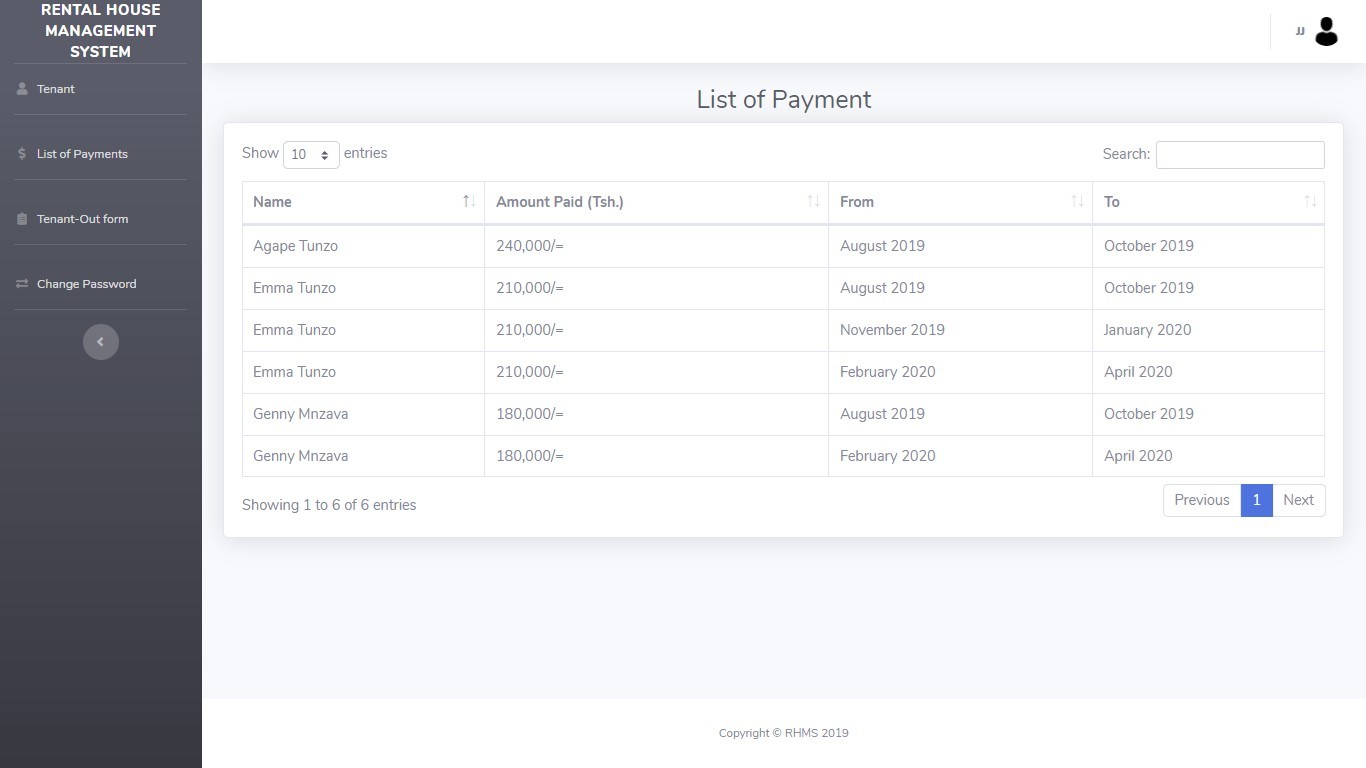The image size is (1366, 768).
Task: Sort by To column sort icon
Action: (1310, 202)
